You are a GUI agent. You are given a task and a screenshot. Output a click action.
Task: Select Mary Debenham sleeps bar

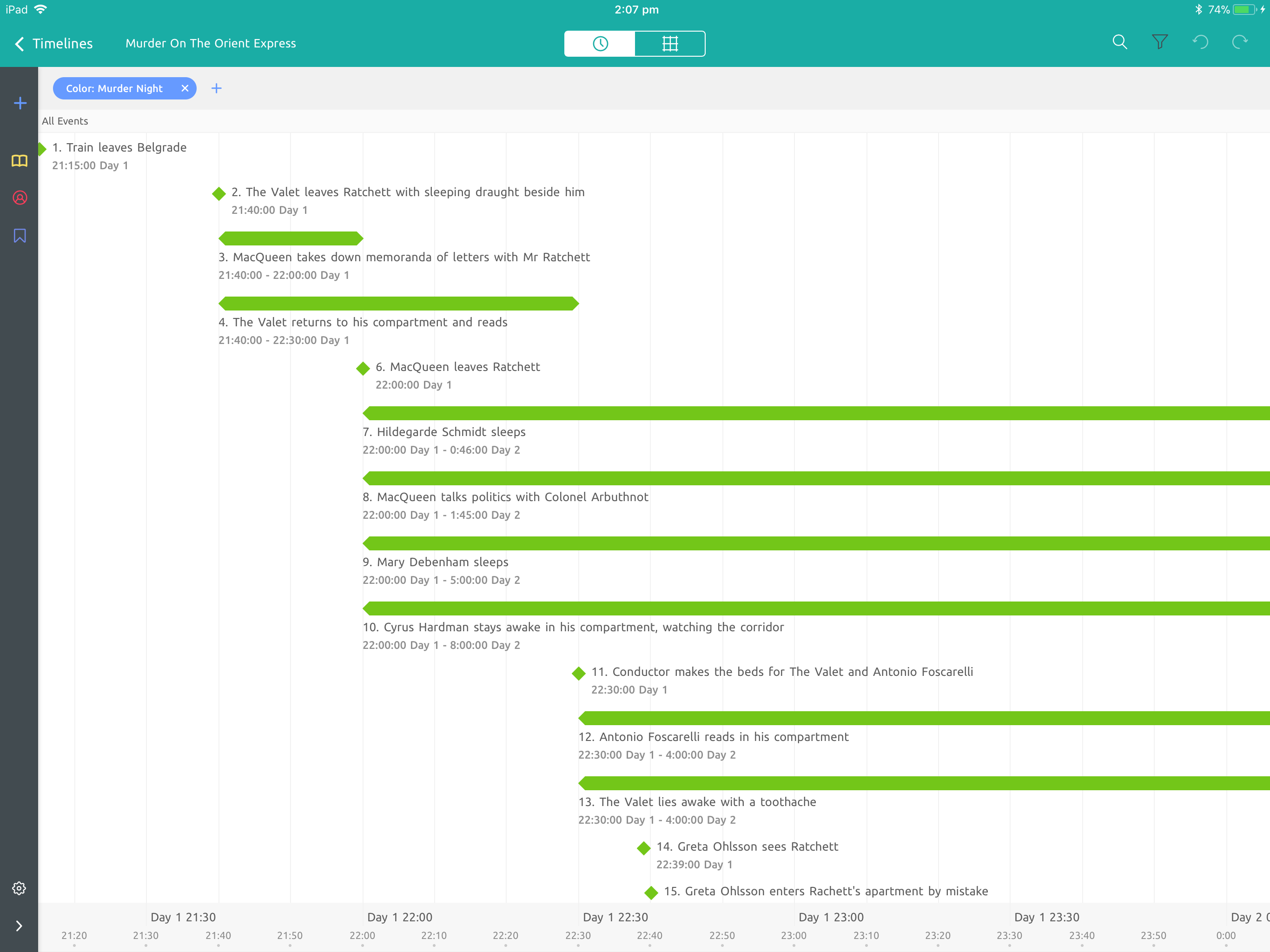(x=816, y=543)
